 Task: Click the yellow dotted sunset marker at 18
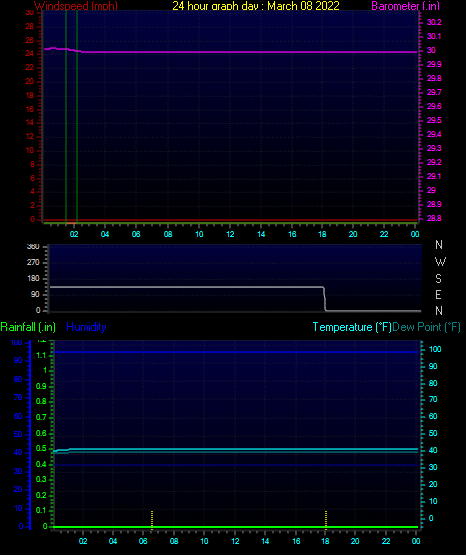(x=326, y=520)
